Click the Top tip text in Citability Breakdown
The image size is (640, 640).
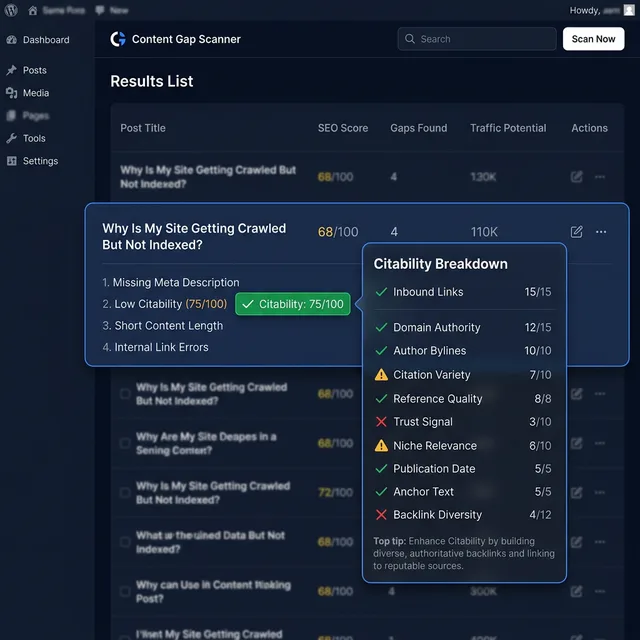coord(464,553)
